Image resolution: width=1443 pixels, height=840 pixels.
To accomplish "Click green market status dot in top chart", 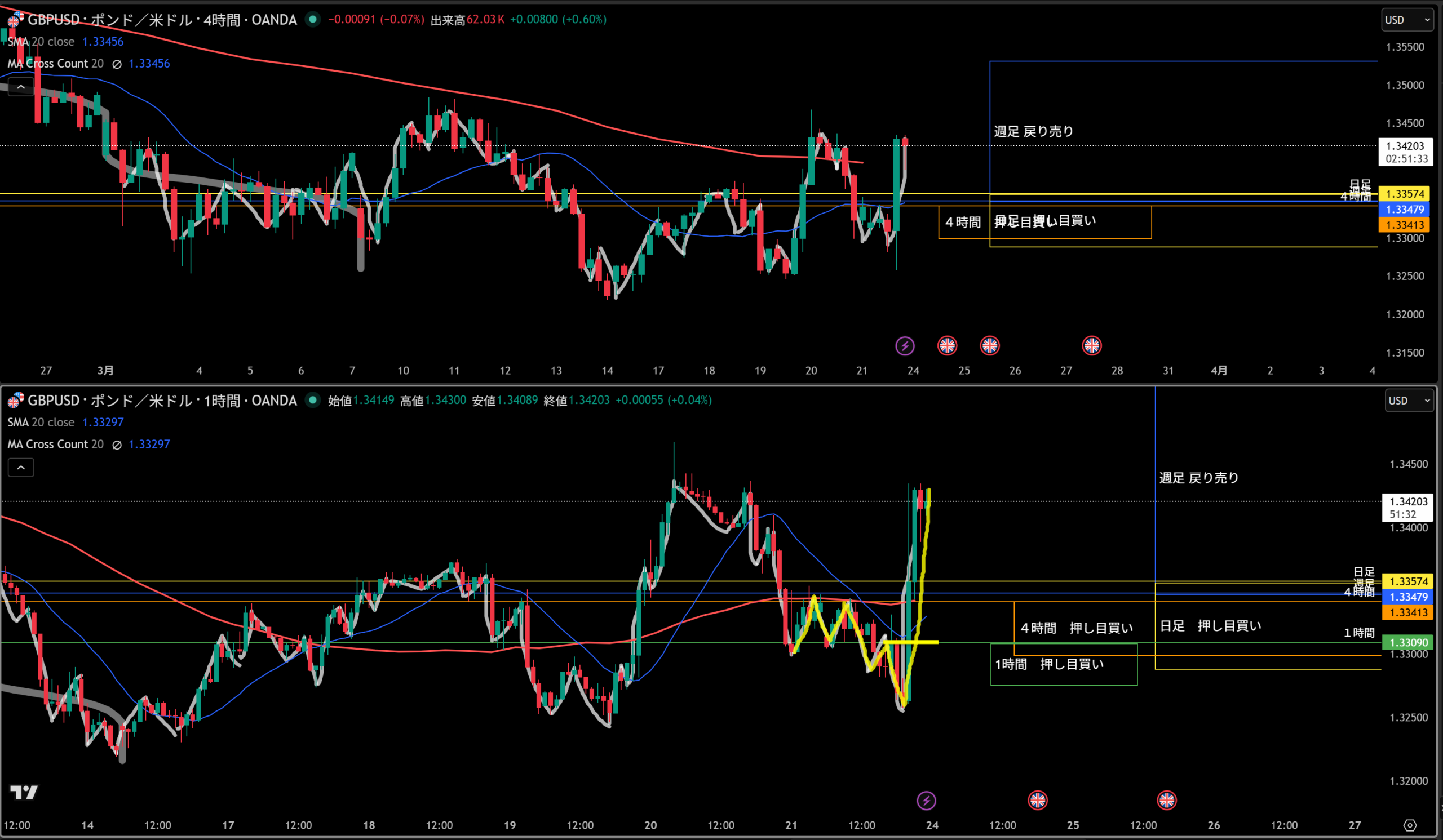I will point(313,20).
